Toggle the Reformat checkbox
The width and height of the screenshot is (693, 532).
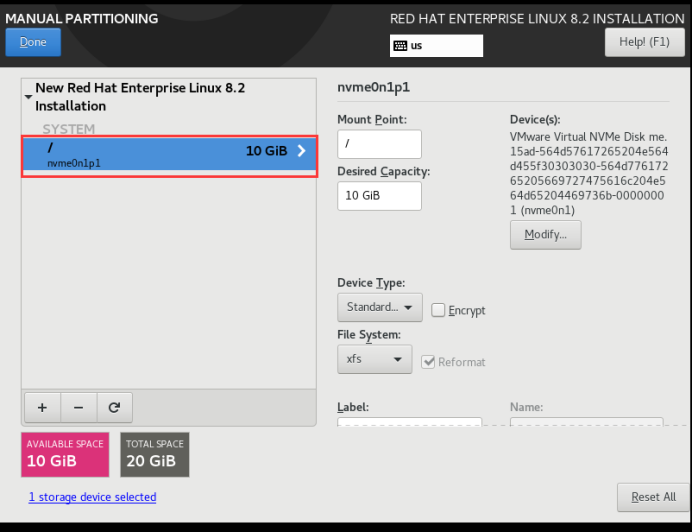428,362
